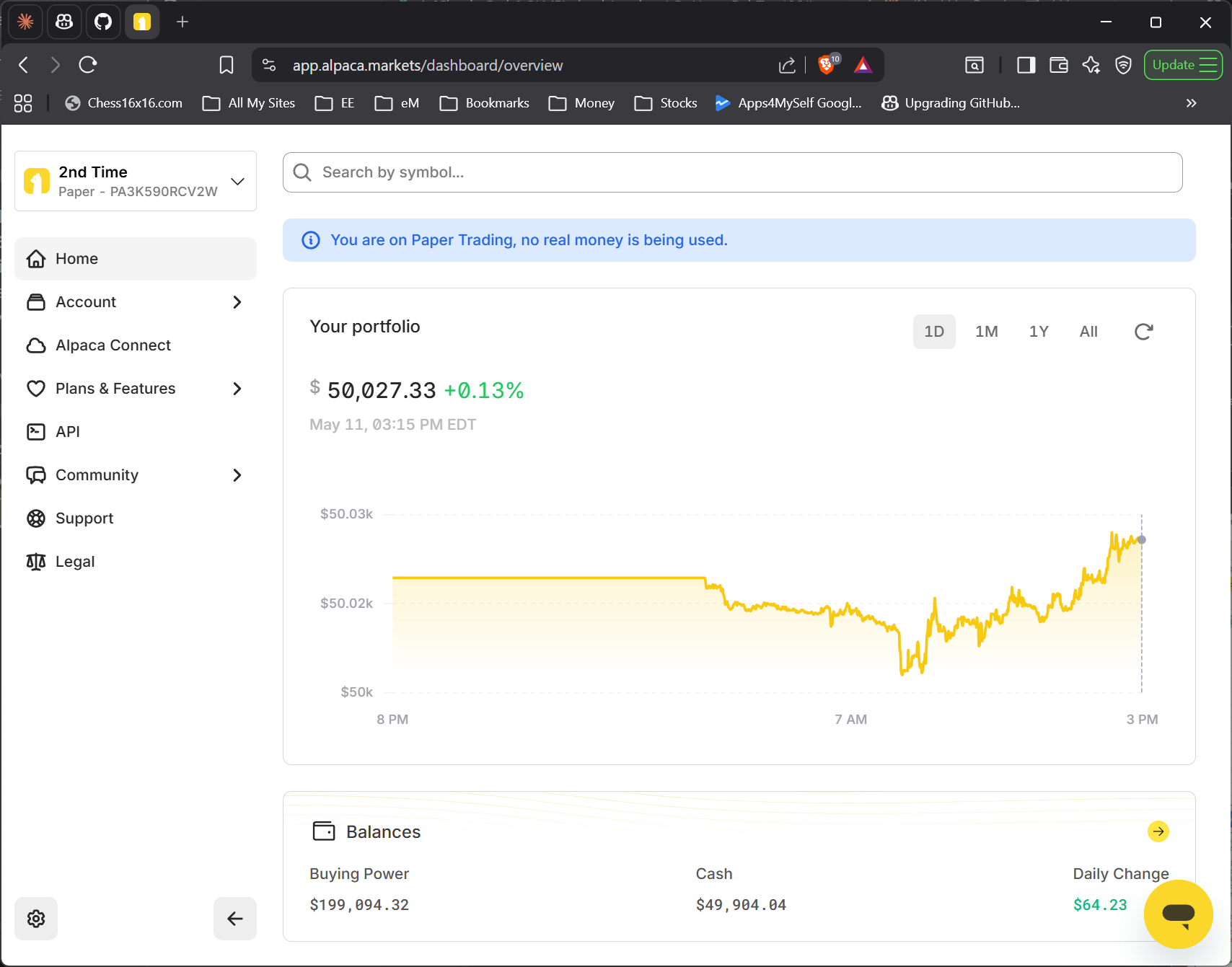Refresh the portfolio chart

[1143, 332]
